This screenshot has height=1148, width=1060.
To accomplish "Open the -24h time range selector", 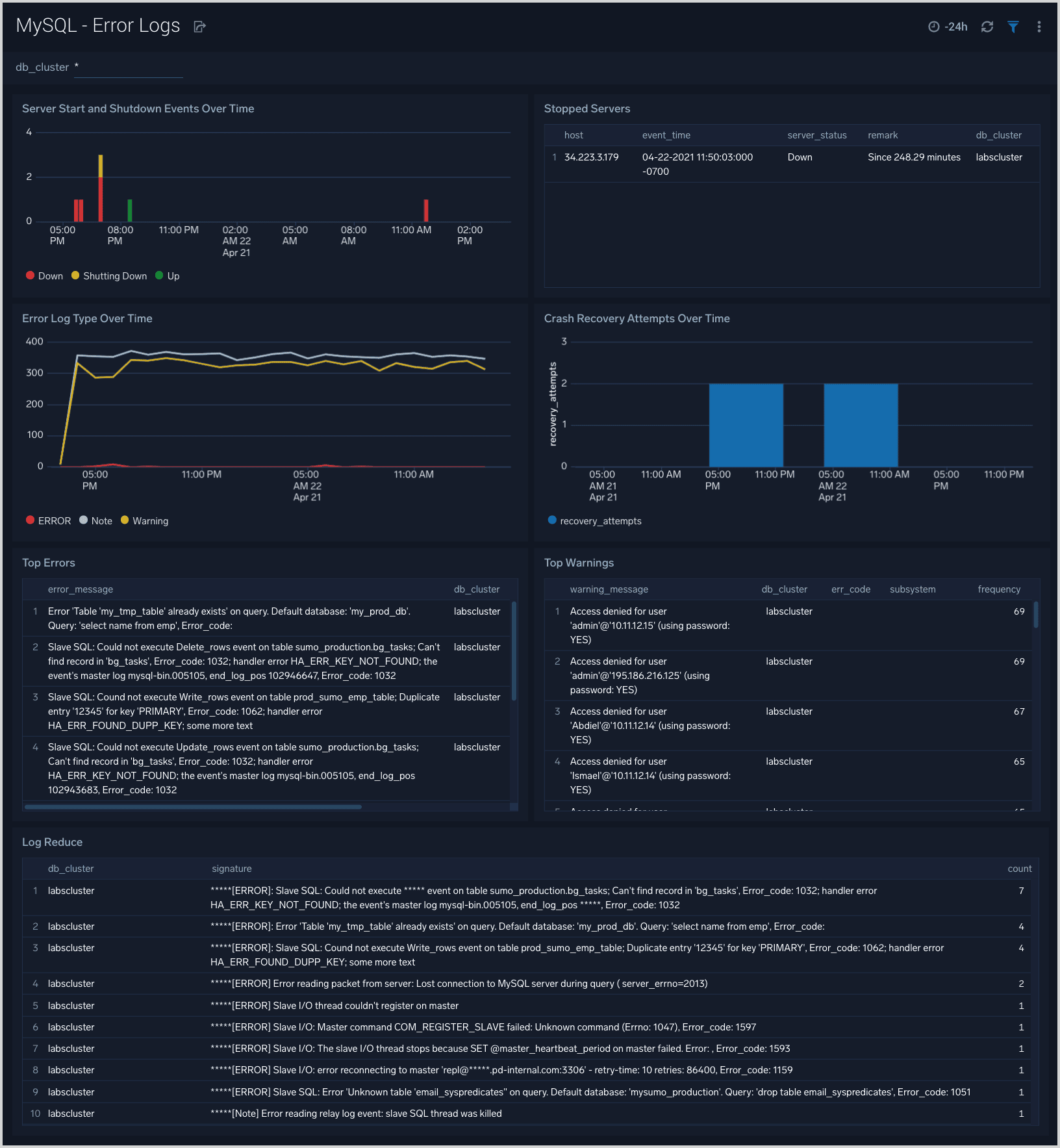I will coord(954,27).
